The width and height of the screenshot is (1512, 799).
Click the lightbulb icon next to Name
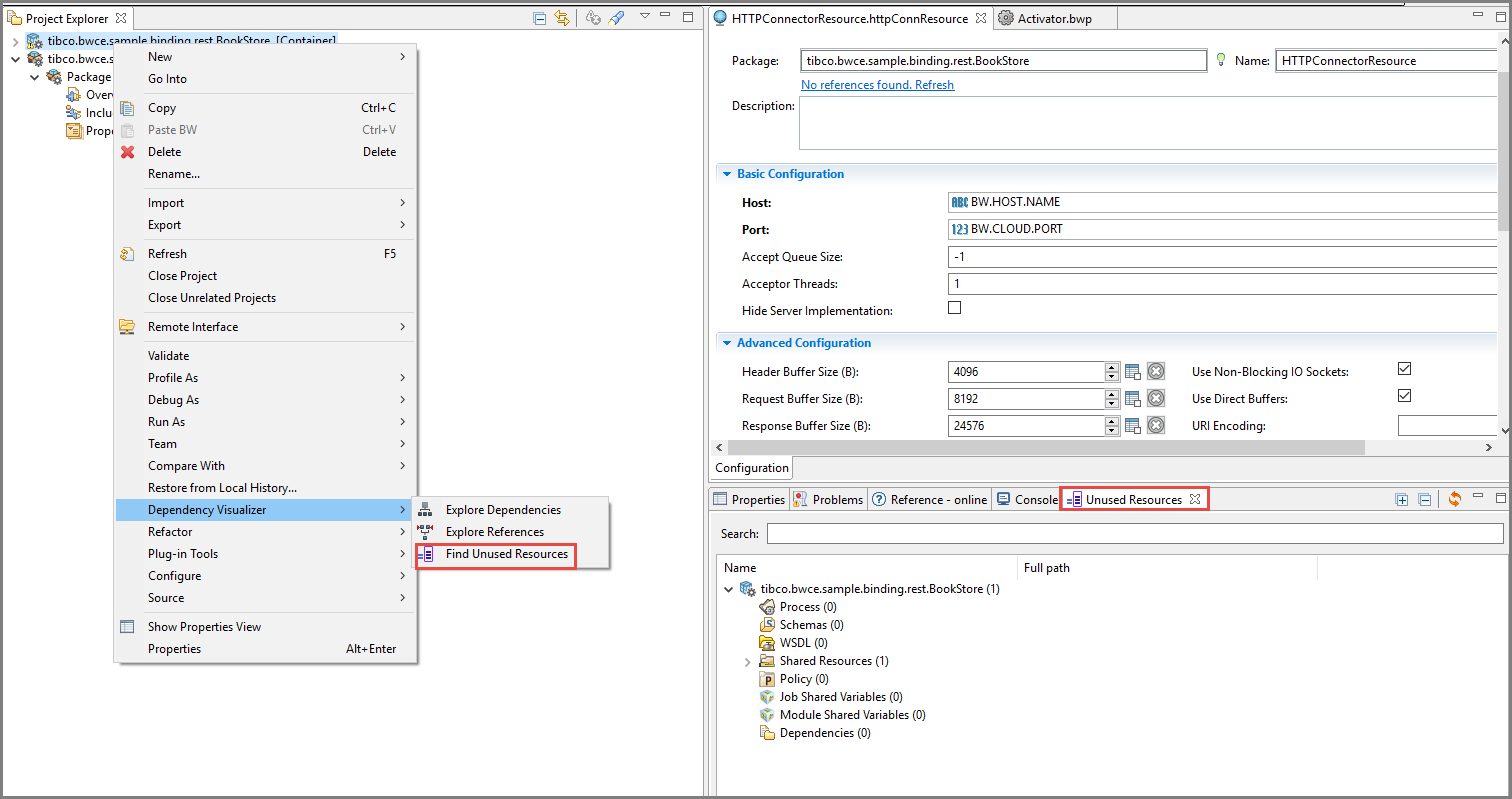(1220, 60)
